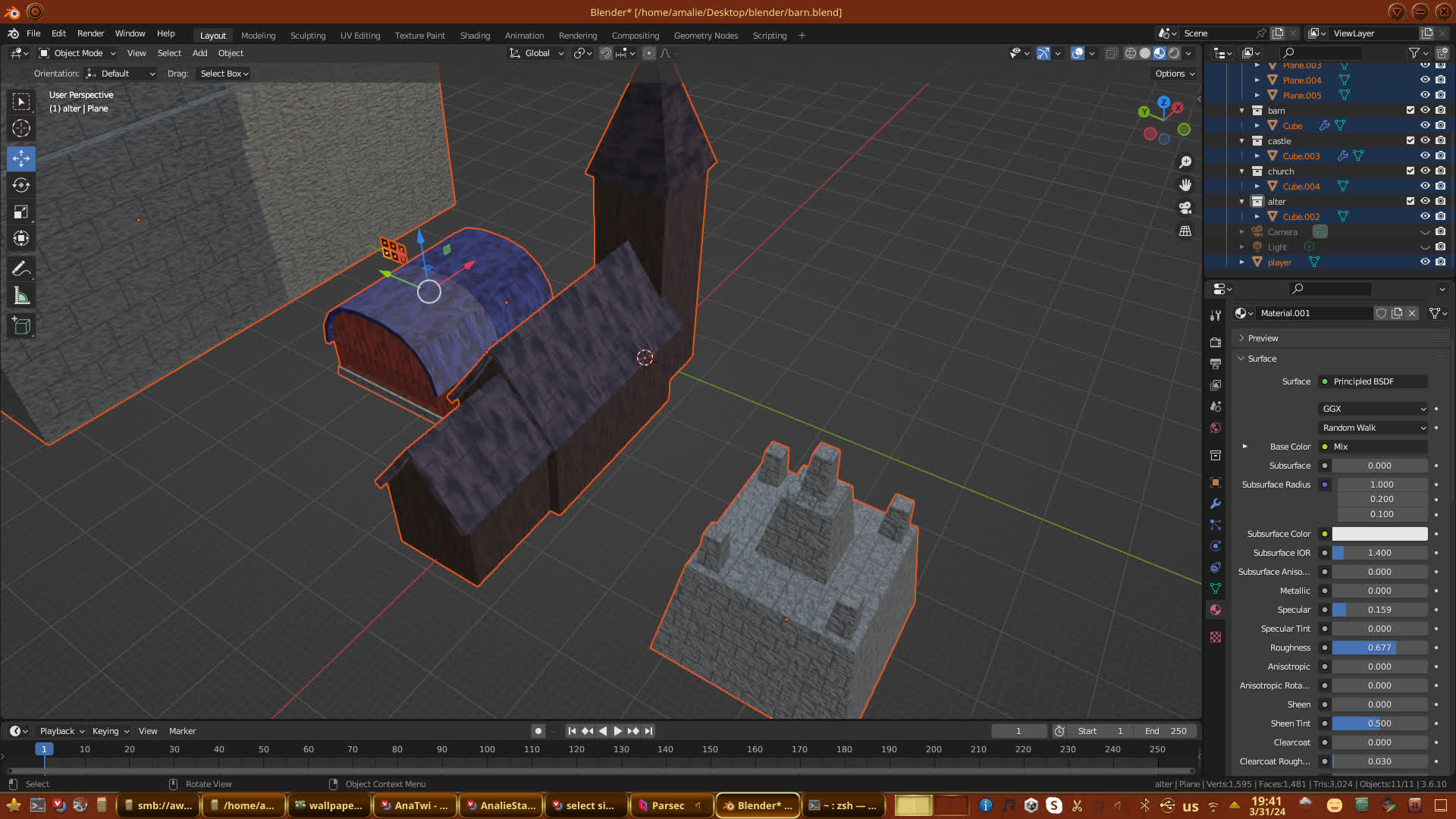The height and width of the screenshot is (819, 1456).
Task: Click the viewport Options button
Action: pyautogui.click(x=1174, y=74)
